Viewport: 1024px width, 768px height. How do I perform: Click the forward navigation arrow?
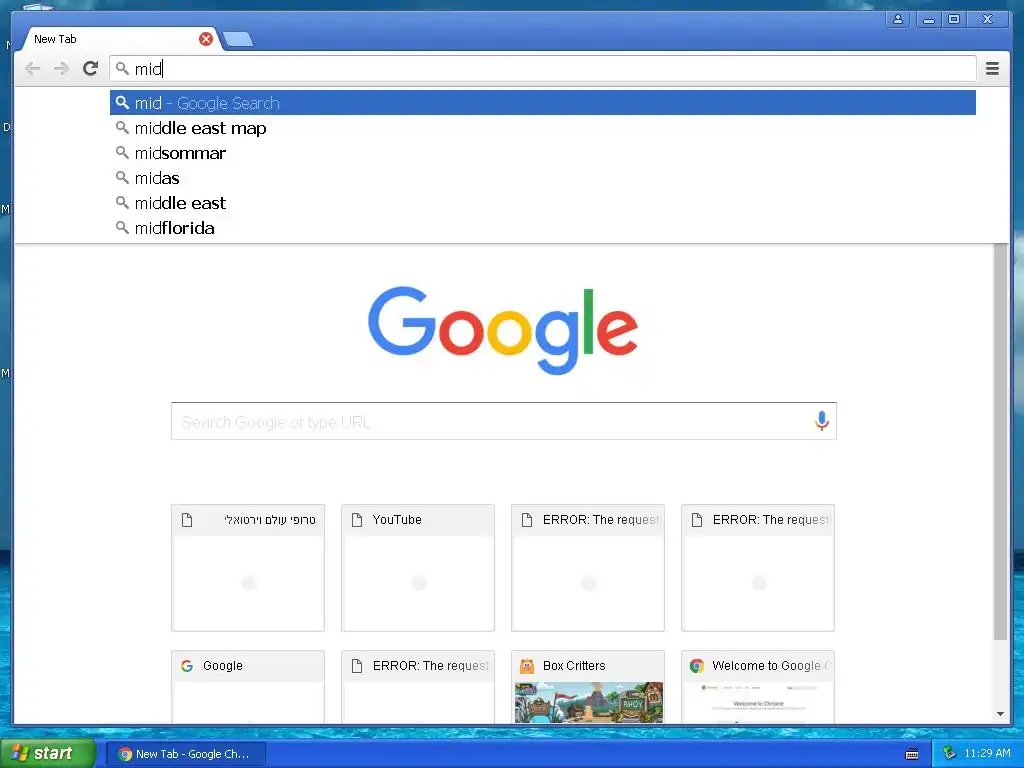61,69
